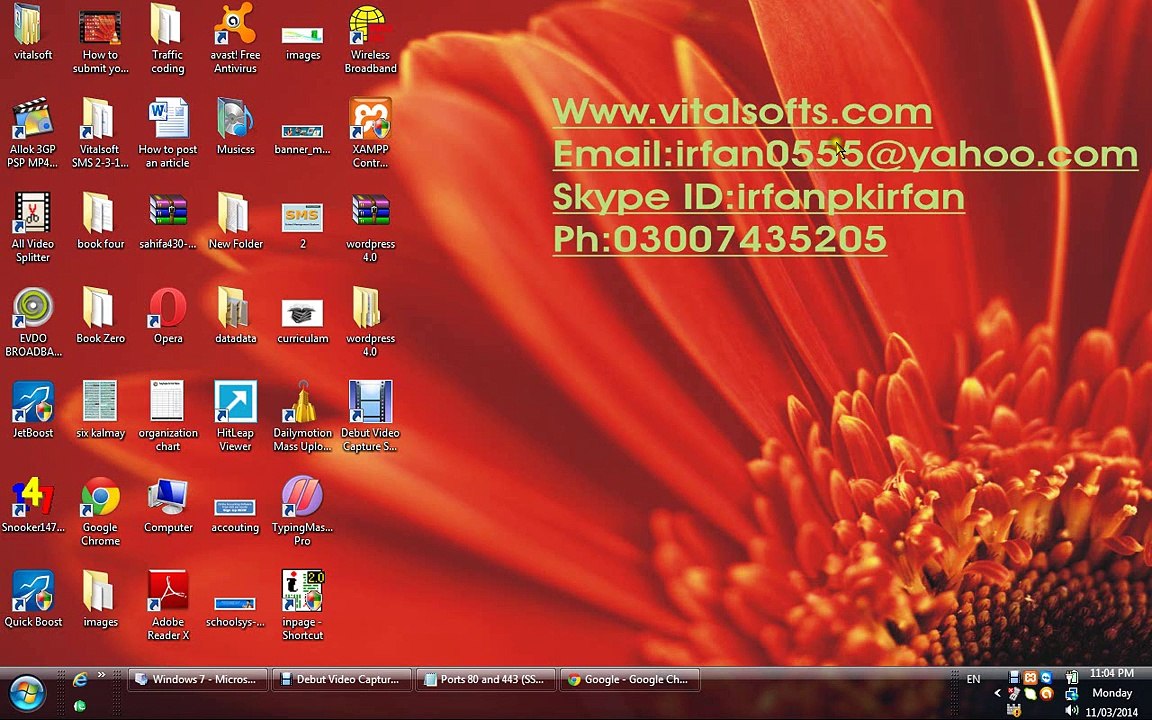Launch Adobe Reader X shortcut
The image size is (1152, 720).
168,605
